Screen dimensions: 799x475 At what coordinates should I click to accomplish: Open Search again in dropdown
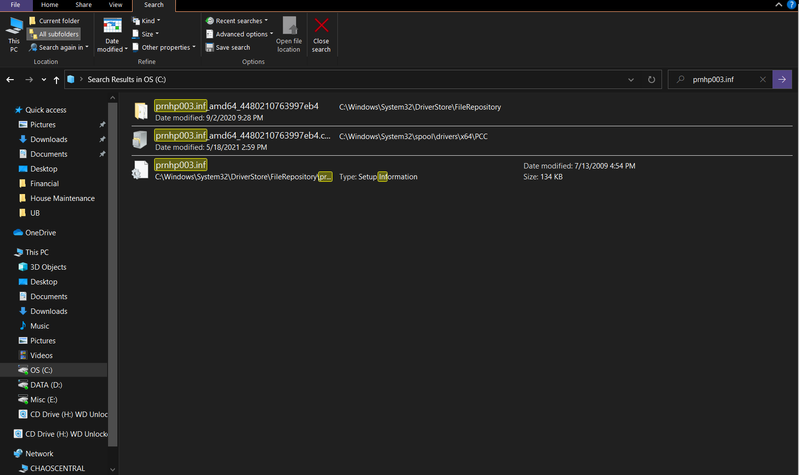click(59, 47)
